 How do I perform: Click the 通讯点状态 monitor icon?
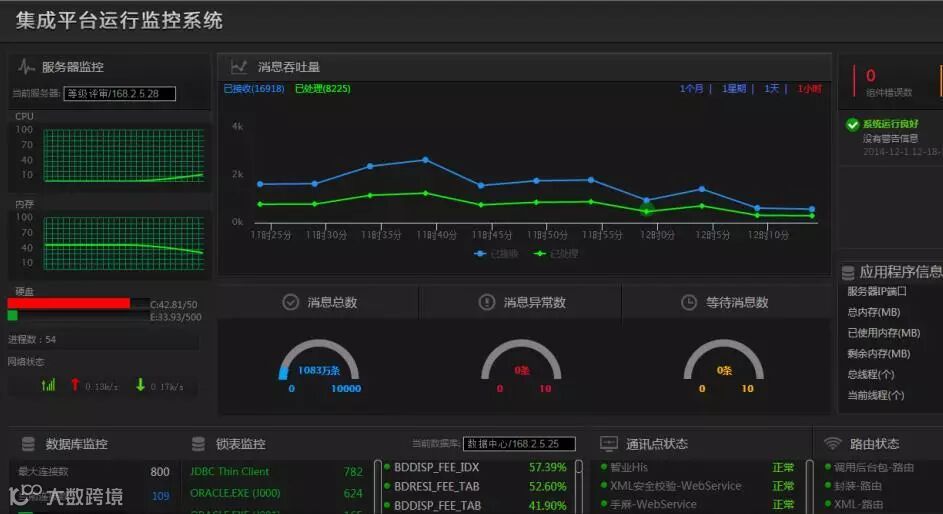[x=609, y=444]
